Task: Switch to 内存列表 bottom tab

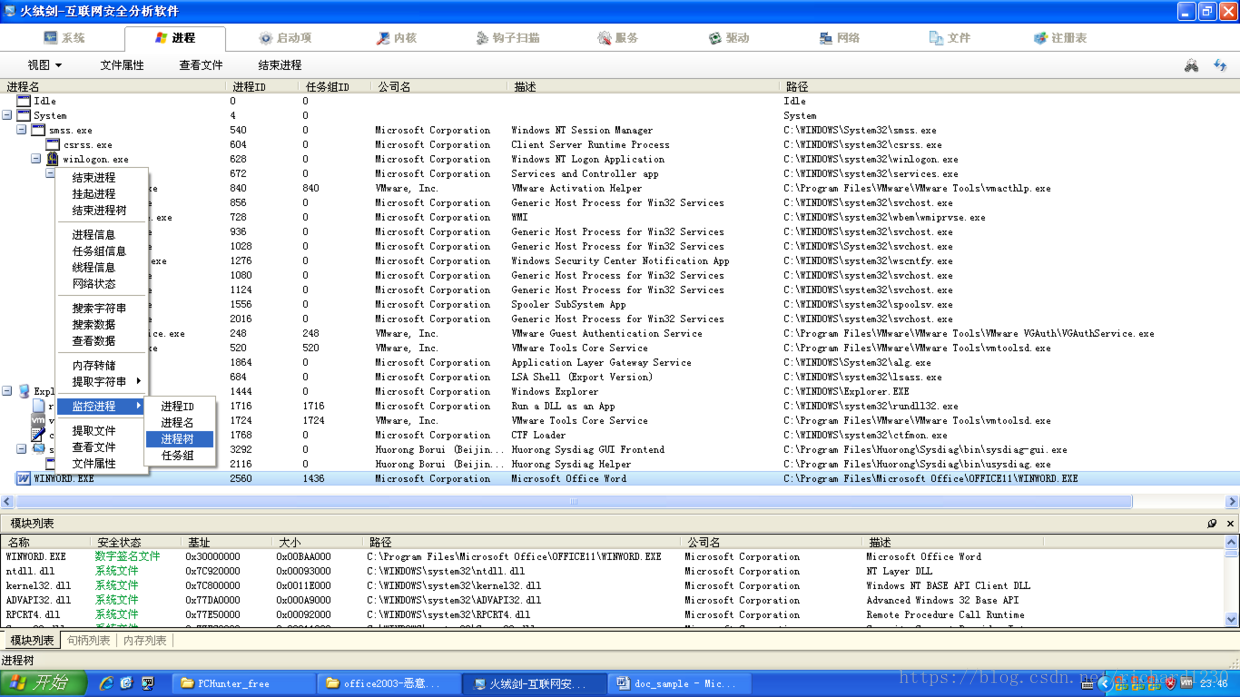Action: [145, 640]
